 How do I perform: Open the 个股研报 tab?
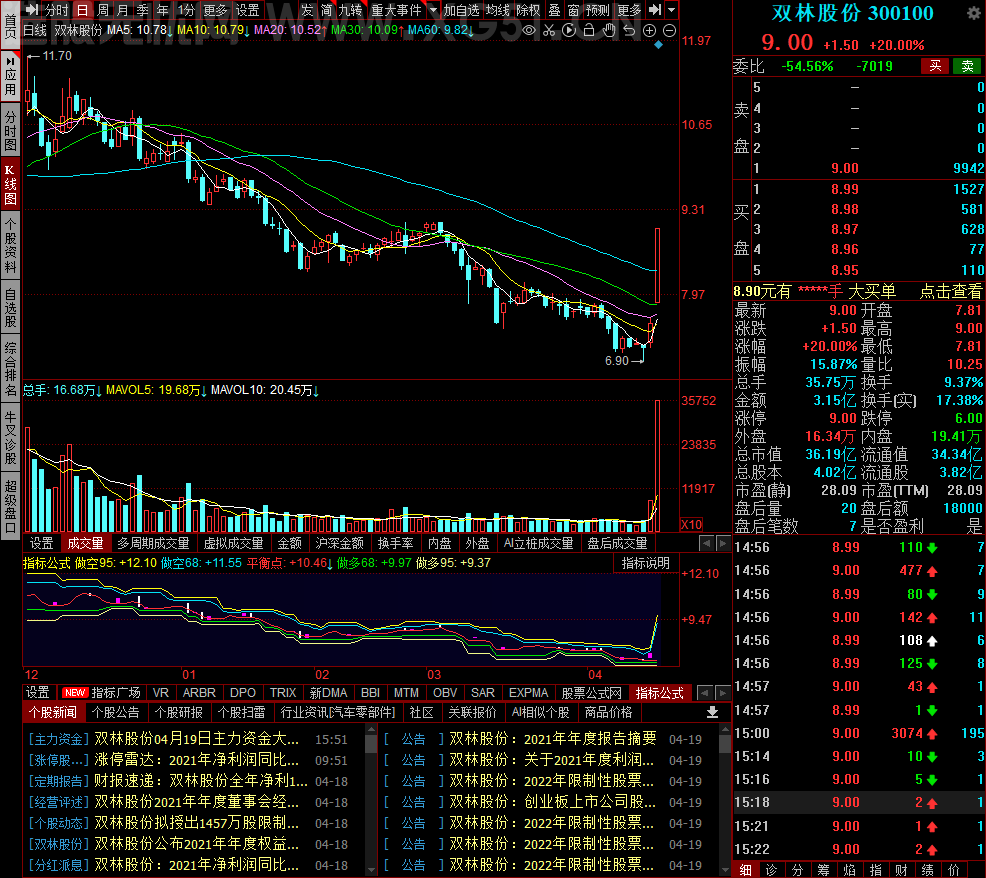pyautogui.click(x=179, y=712)
